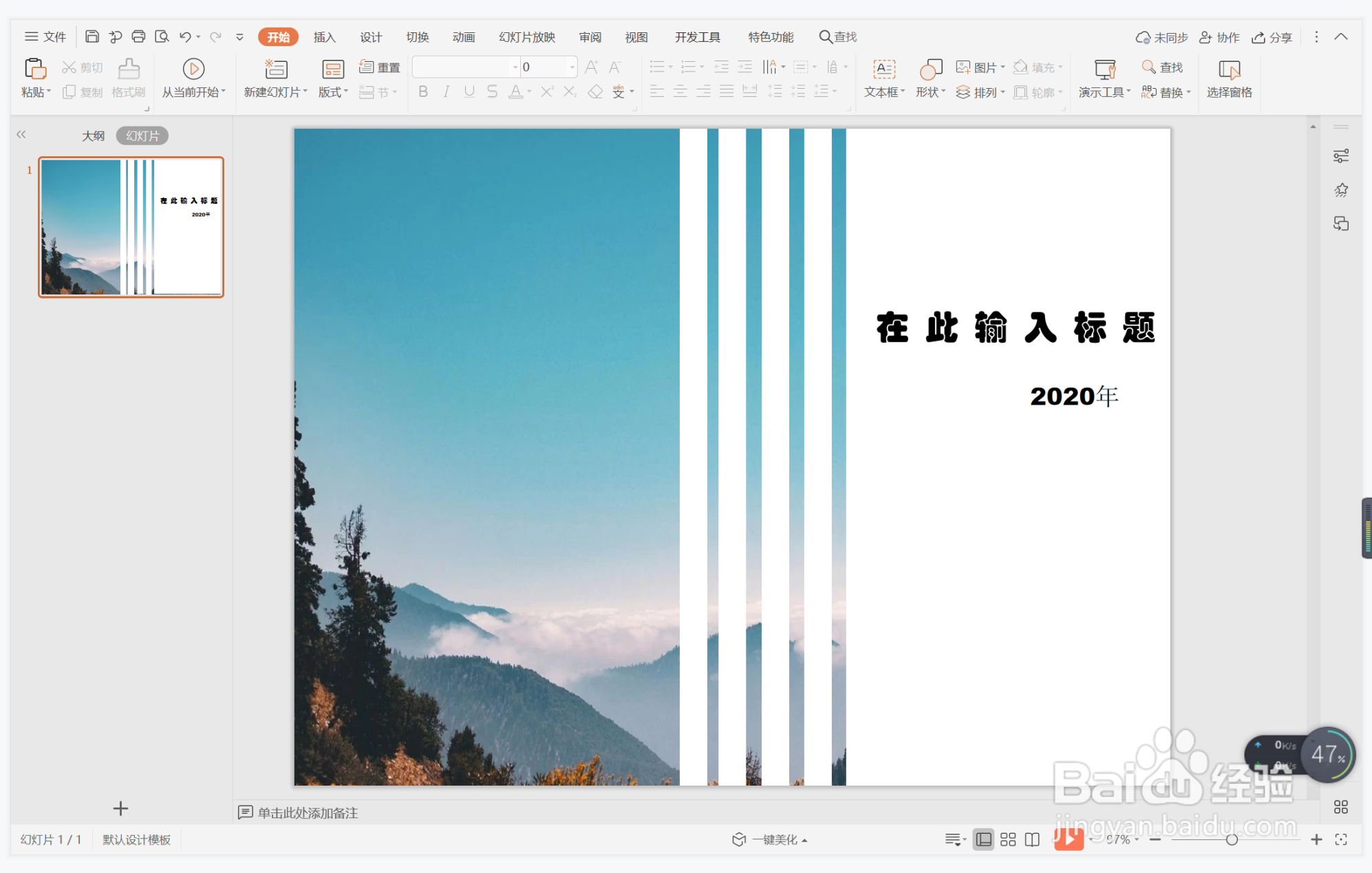Click the 分享 share button
The image size is (1372, 873).
[1272, 37]
